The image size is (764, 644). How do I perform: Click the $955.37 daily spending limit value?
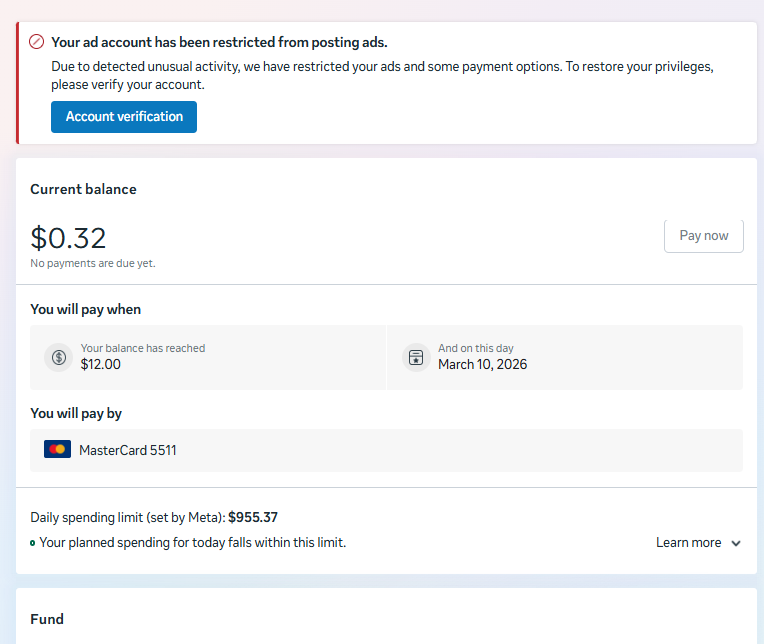point(253,517)
